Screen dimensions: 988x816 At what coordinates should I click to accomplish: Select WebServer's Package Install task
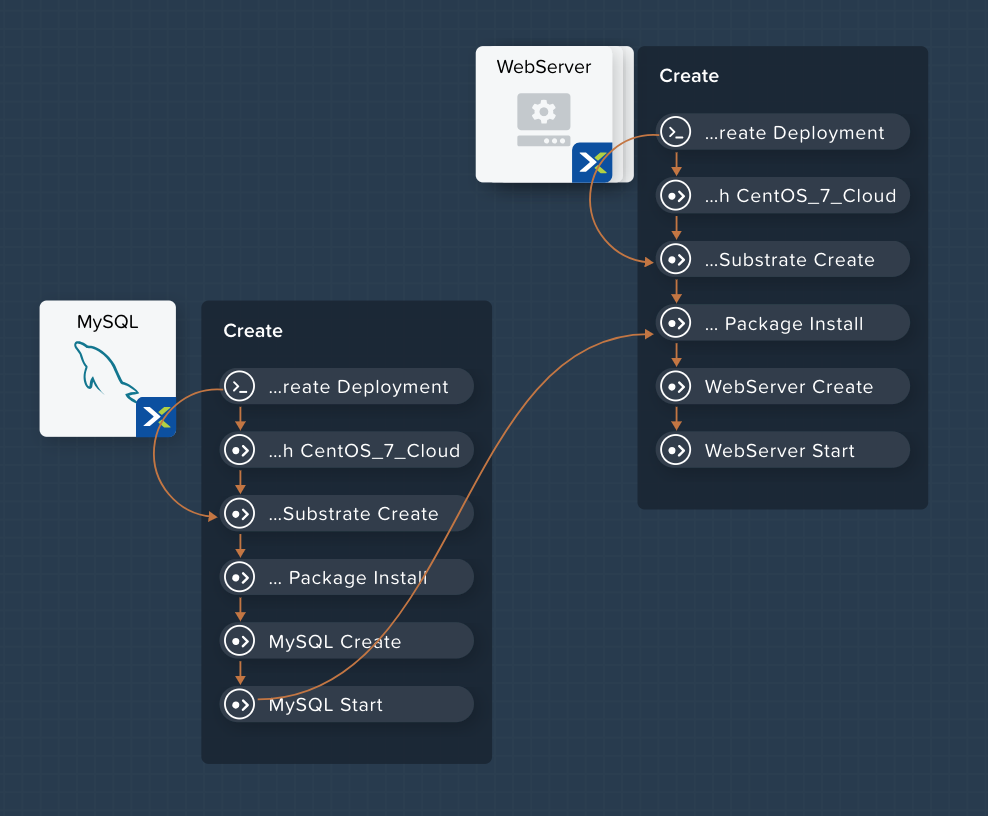[x=783, y=323]
